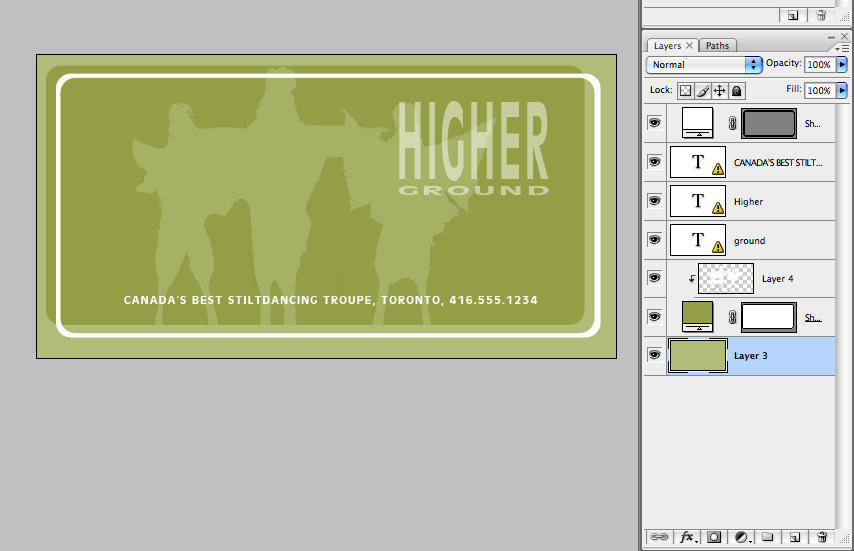Open the Normal blend mode dropdown
The height and width of the screenshot is (551, 854).
point(704,64)
